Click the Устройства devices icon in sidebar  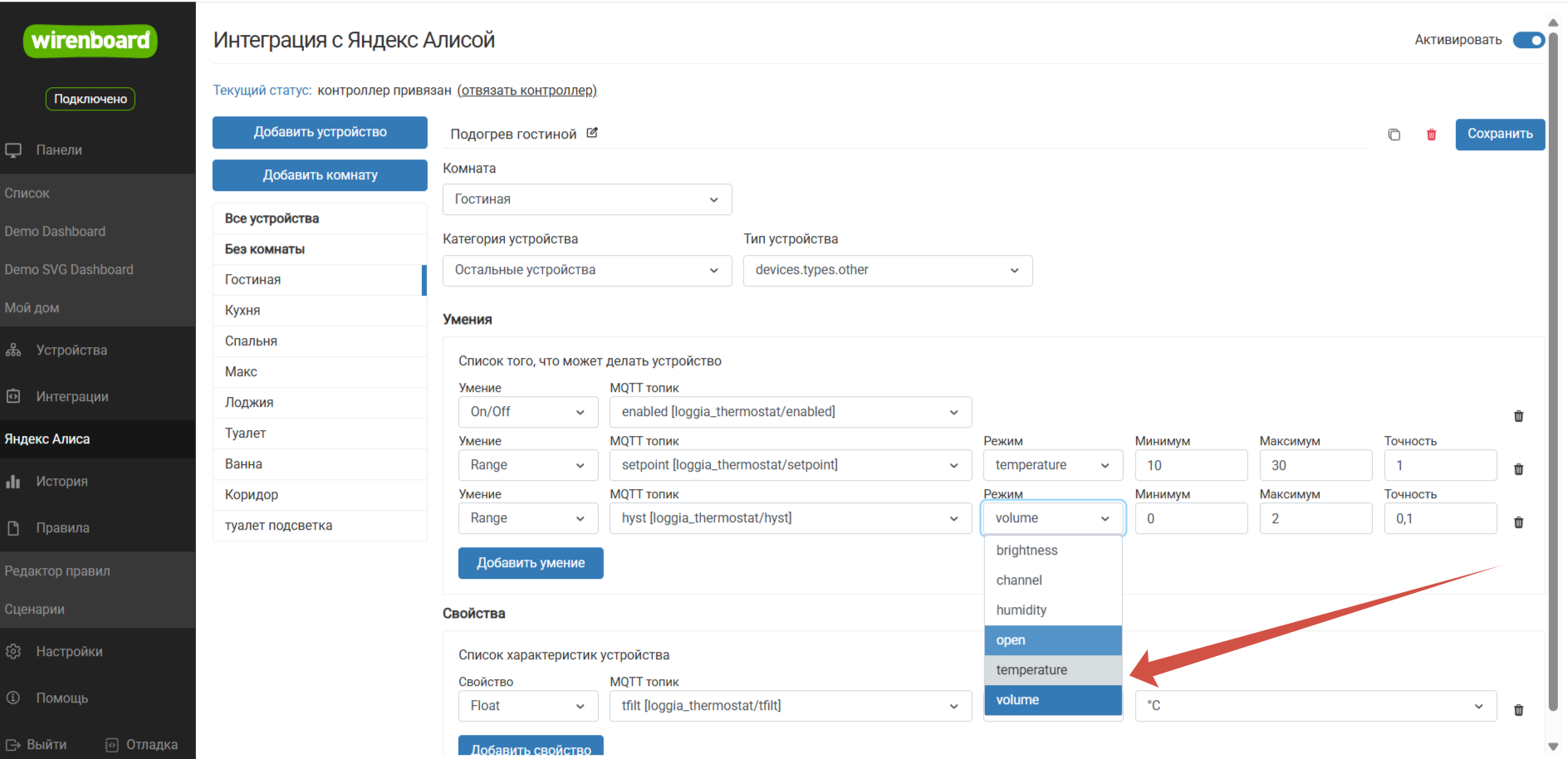(x=13, y=350)
